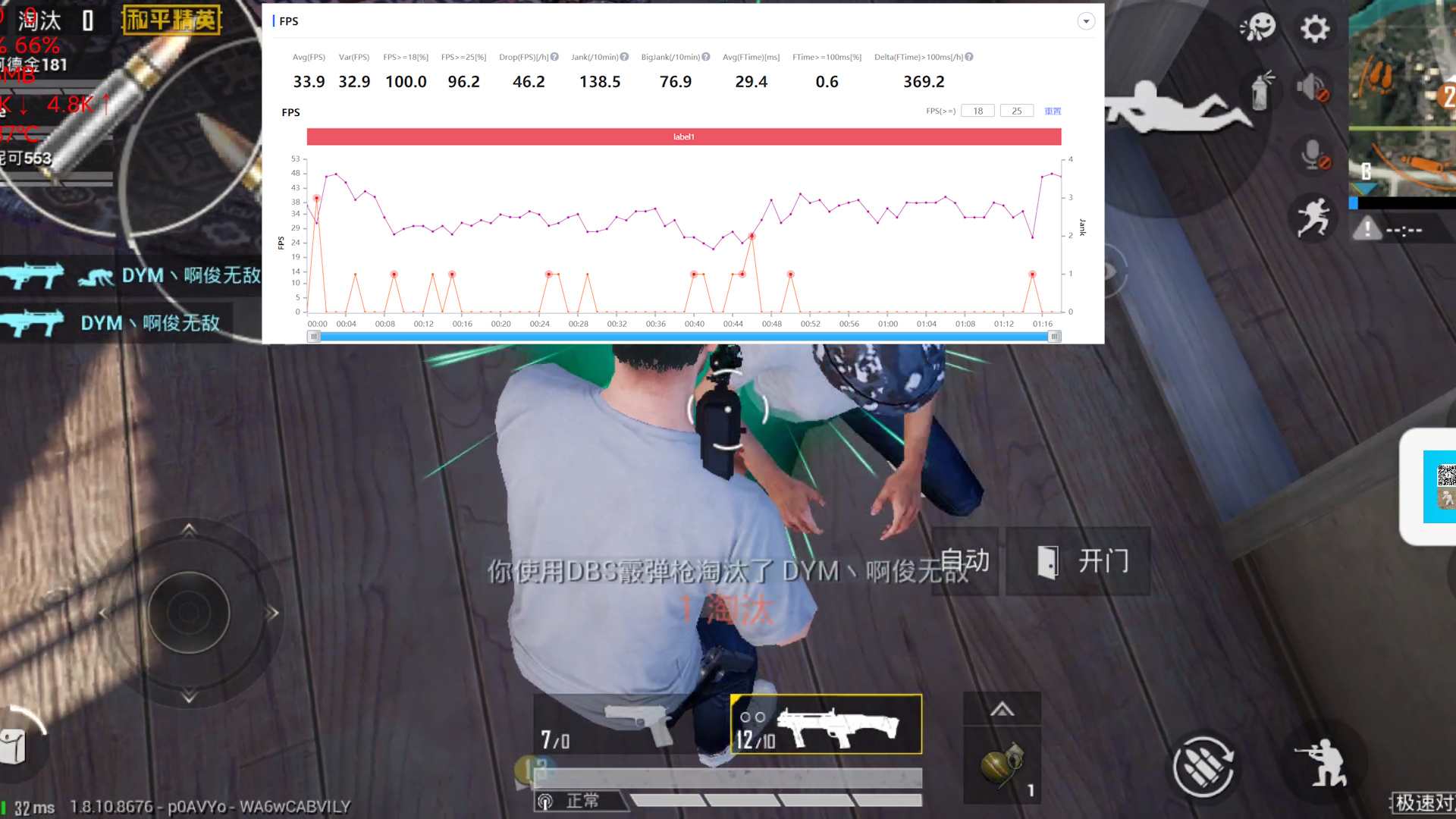Select the DBS shotgun weapon slot
Viewport: 1456px width, 819px height.
click(827, 725)
